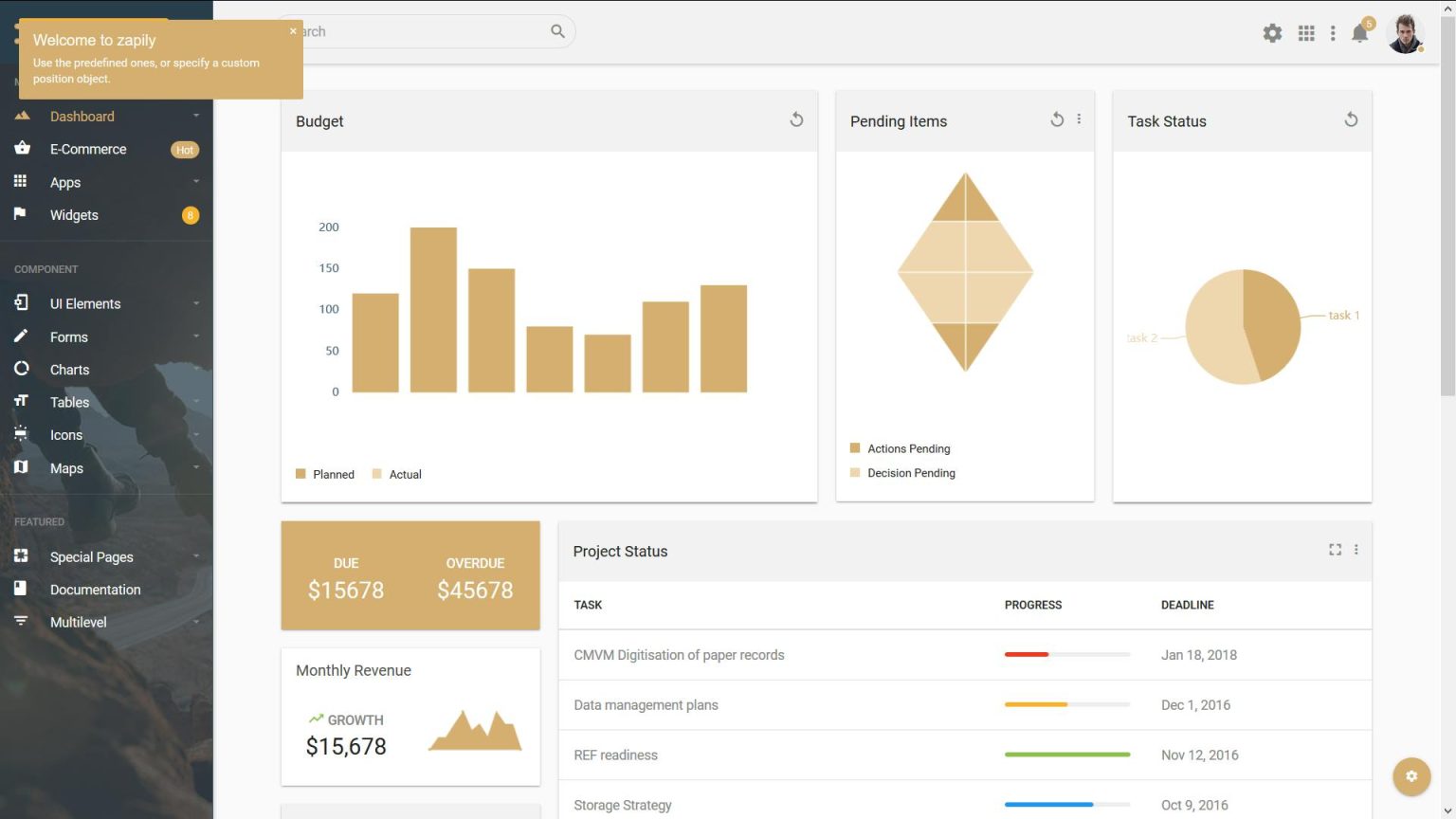This screenshot has height=819, width=1456.
Task: Expand Project Status to fullscreen
Action: click(x=1335, y=549)
